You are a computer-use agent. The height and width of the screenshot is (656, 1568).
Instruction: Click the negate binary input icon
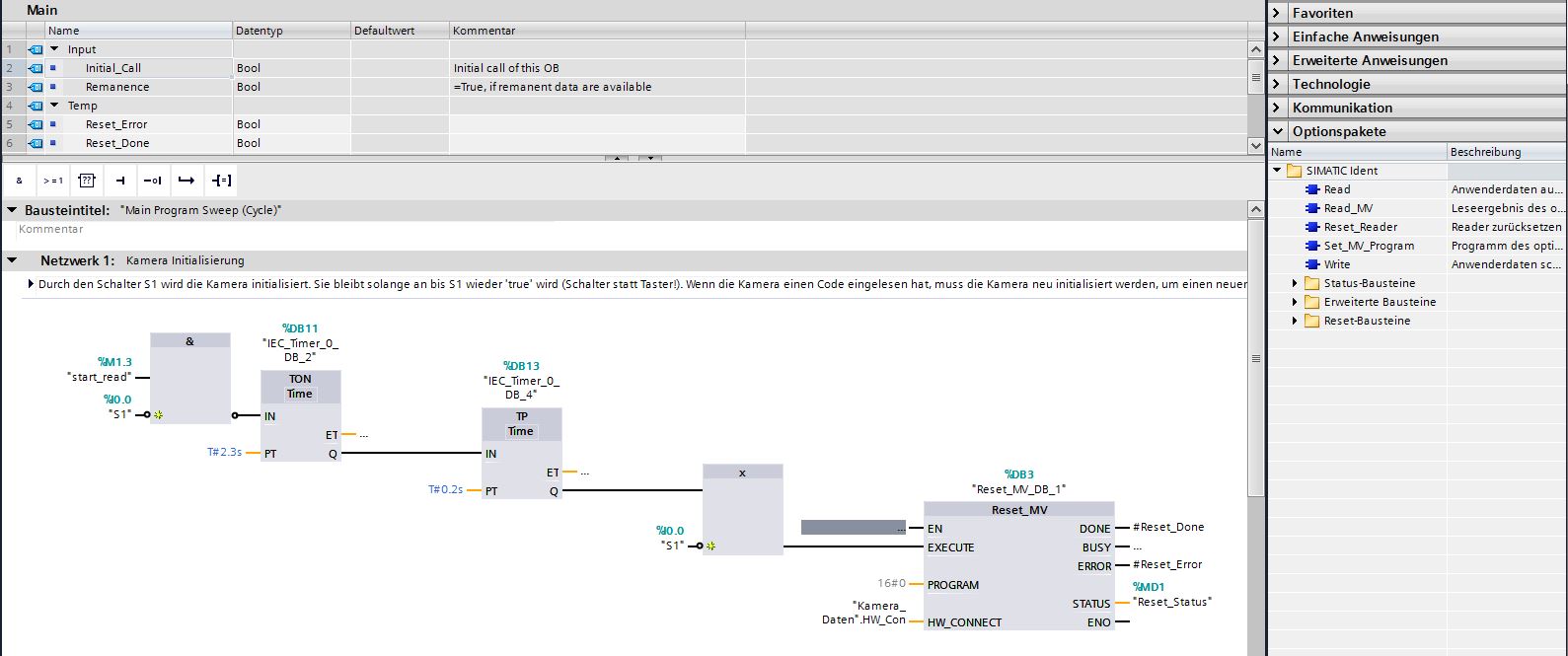(153, 181)
